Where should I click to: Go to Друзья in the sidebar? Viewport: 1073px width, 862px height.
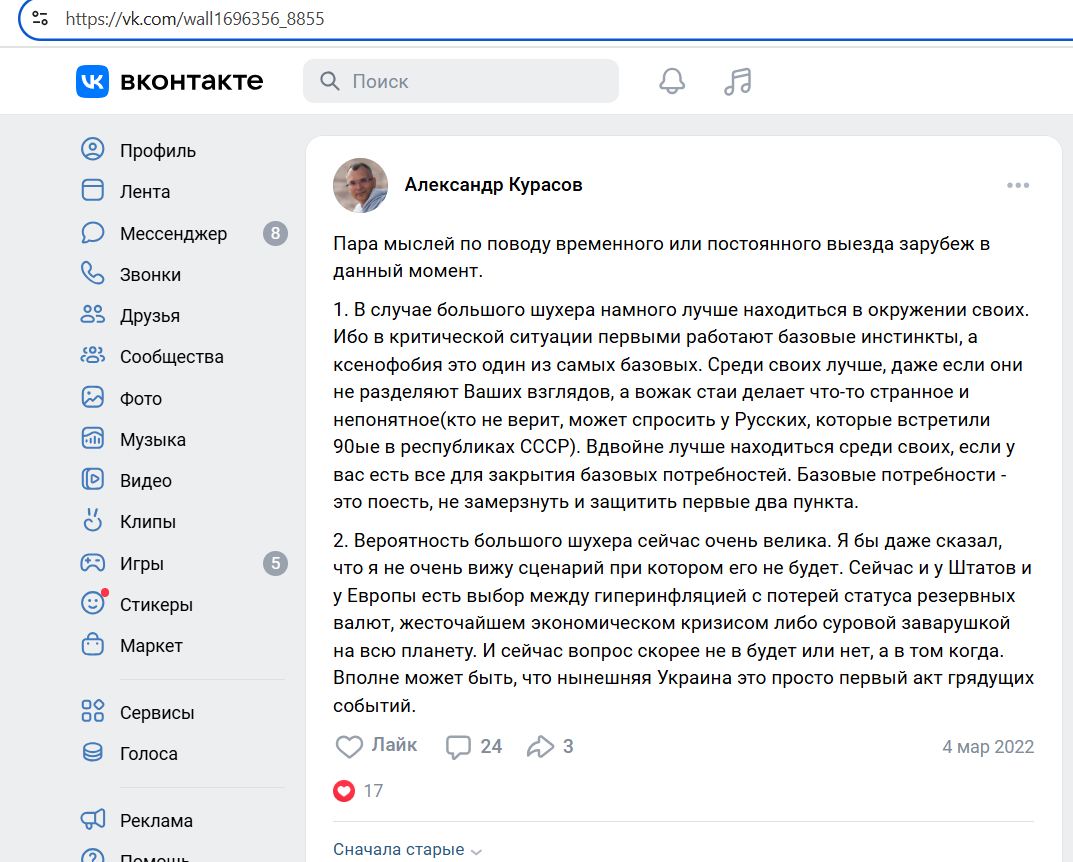coord(149,316)
